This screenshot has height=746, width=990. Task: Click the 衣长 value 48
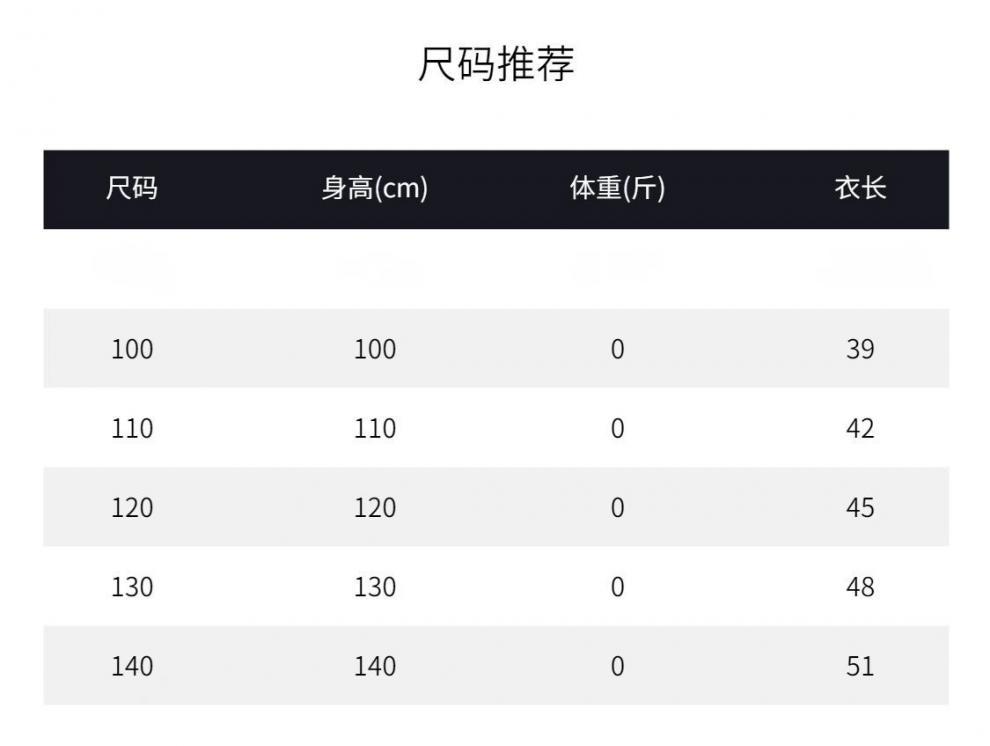[860, 586]
